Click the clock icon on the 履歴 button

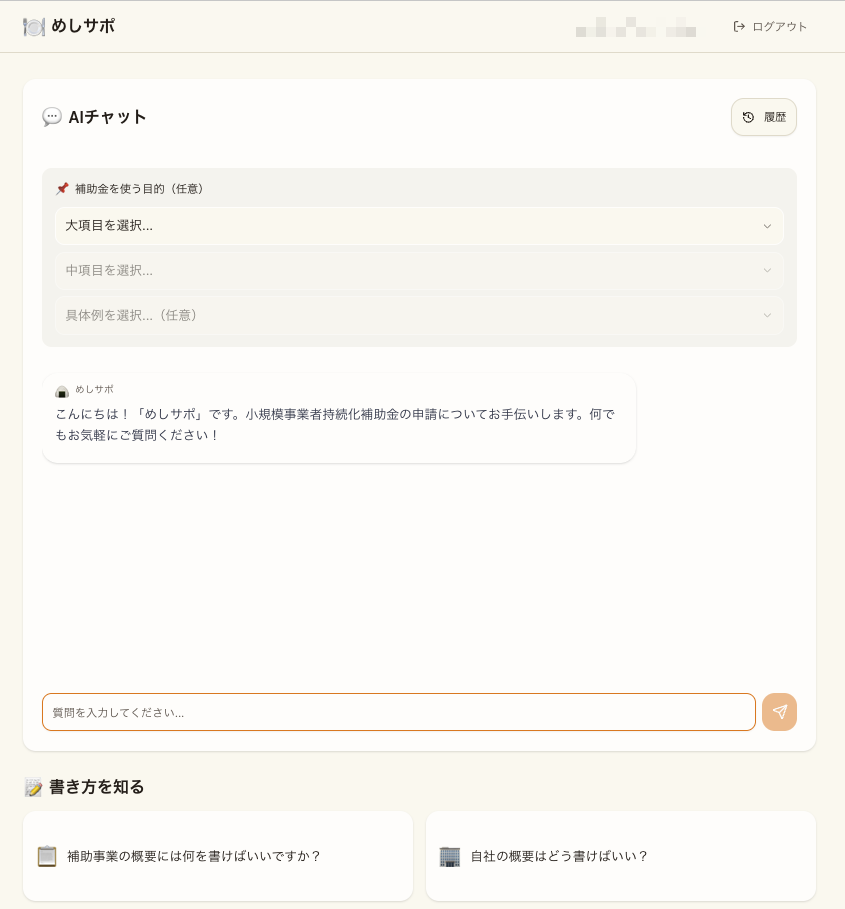click(x=748, y=117)
